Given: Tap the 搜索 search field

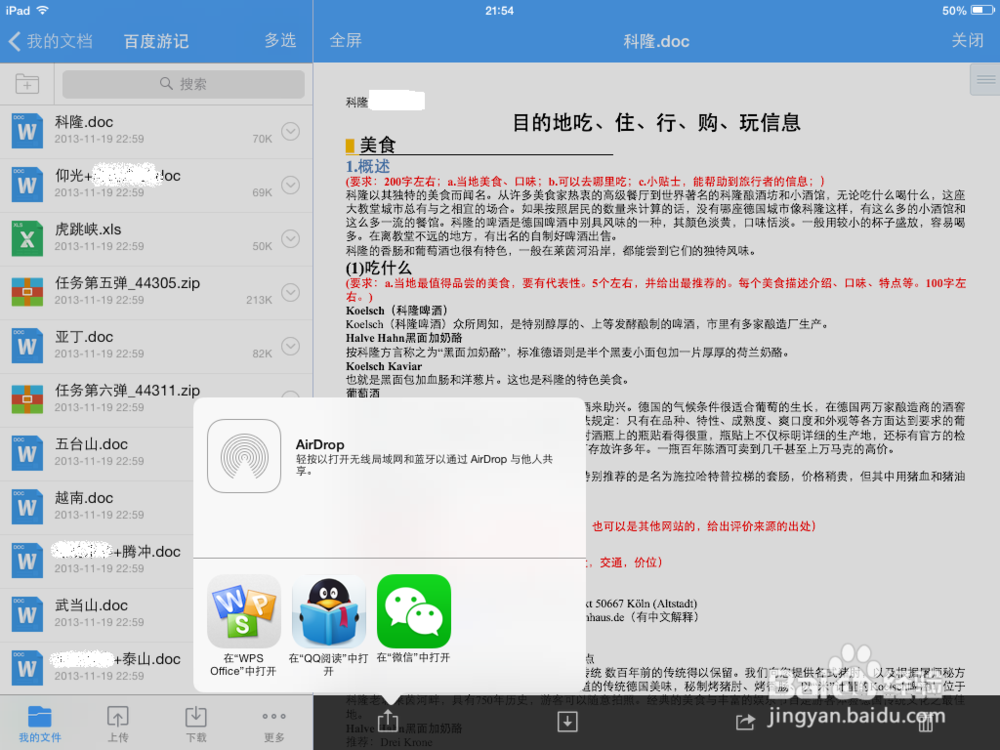Looking at the screenshot, I should pyautogui.click(x=184, y=84).
